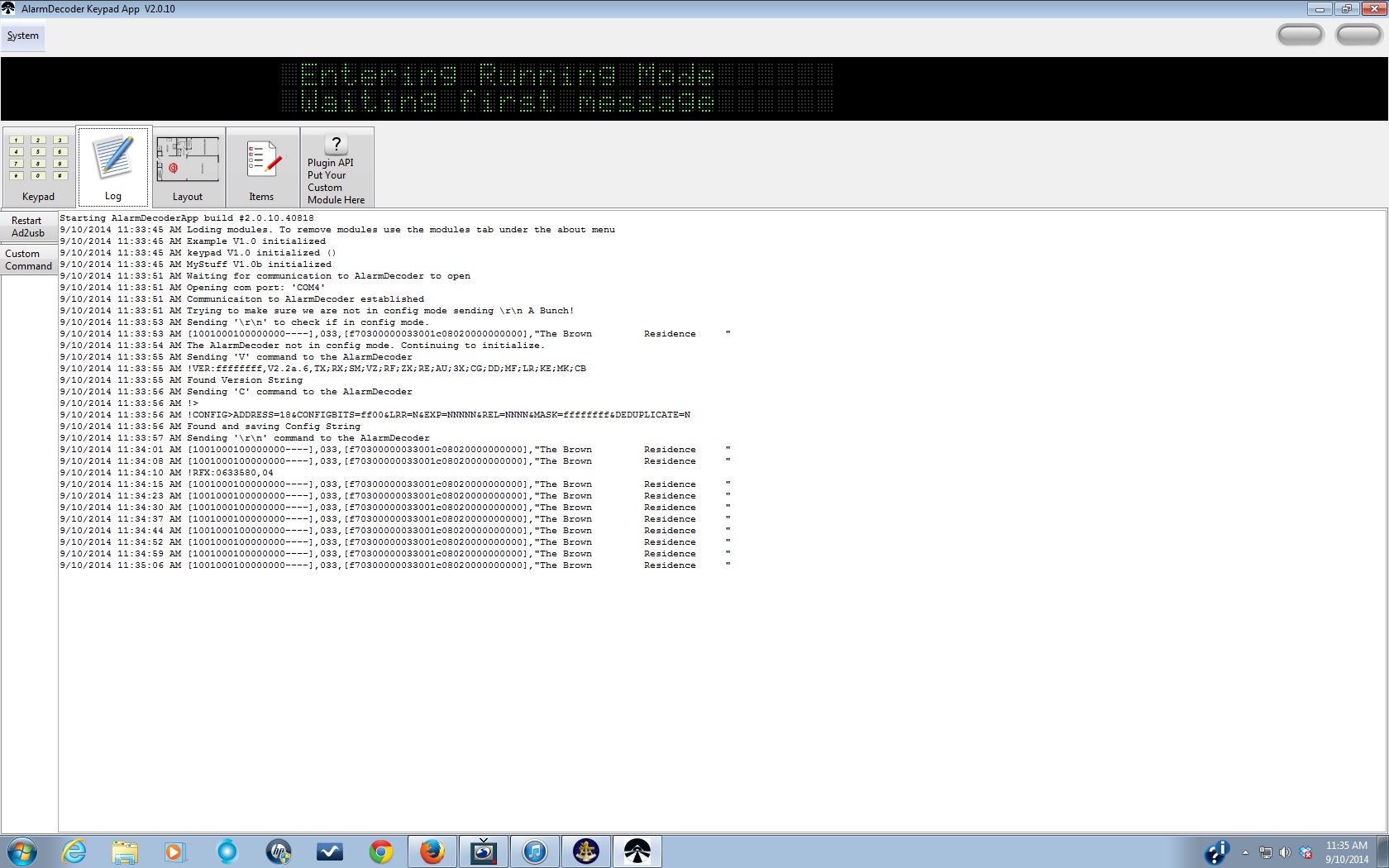This screenshot has width=1389, height=868.
Task: Switch to the TV app in taskbar
Action: tap(484, 851)
